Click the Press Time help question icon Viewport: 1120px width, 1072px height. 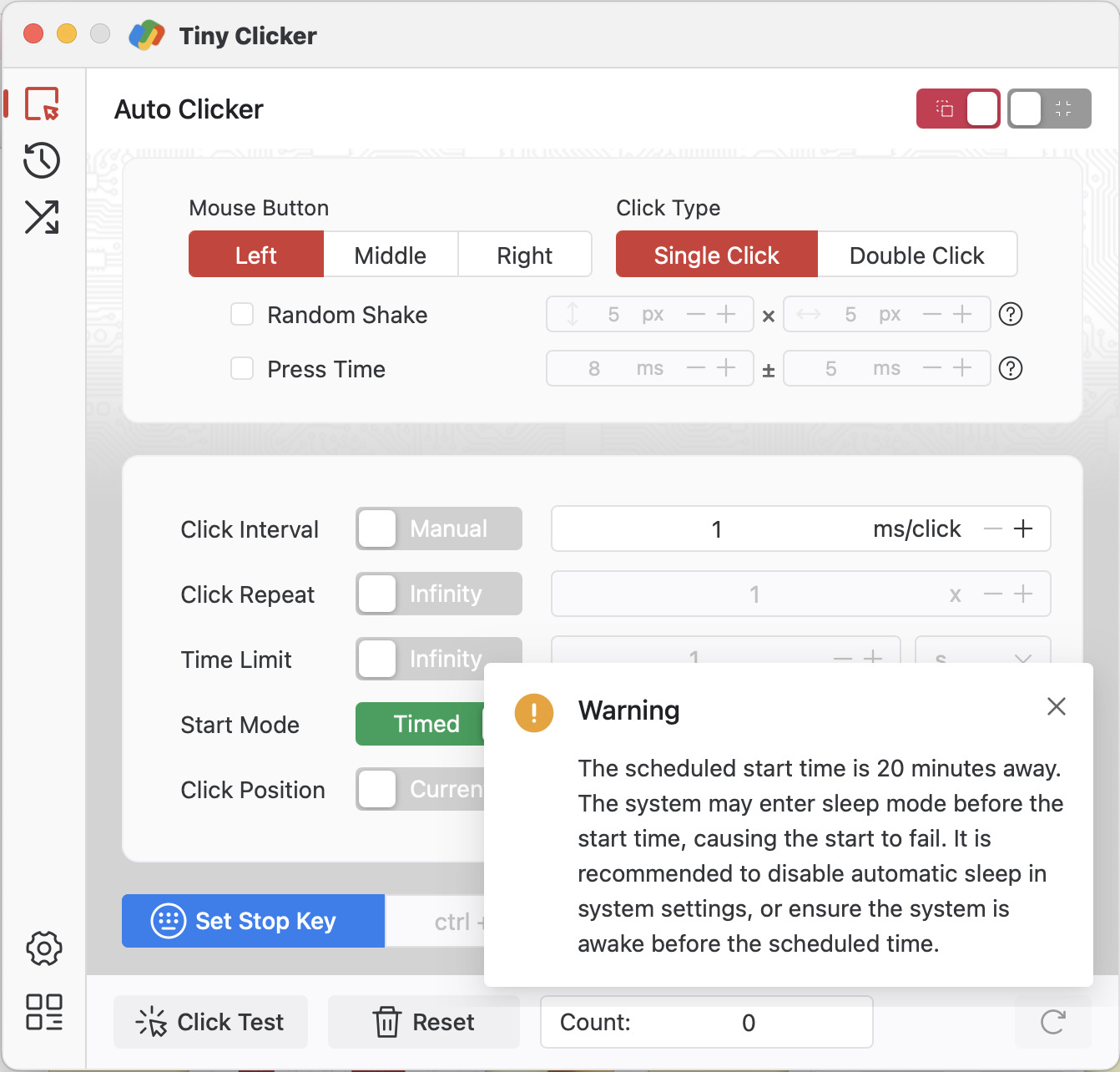pyautogui.click(x=1011, y=368)
